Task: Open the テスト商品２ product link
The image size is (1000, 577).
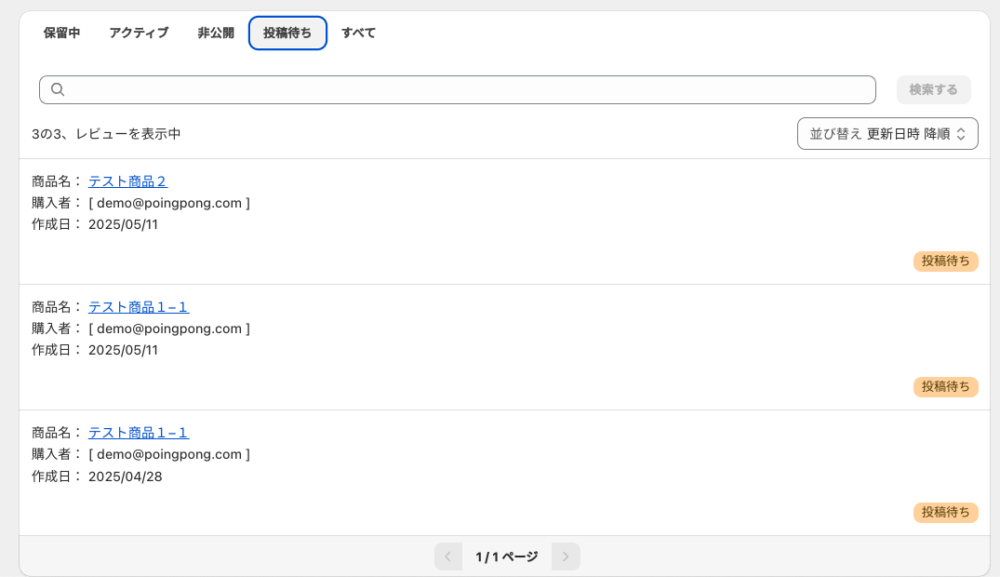Action: 128,181
